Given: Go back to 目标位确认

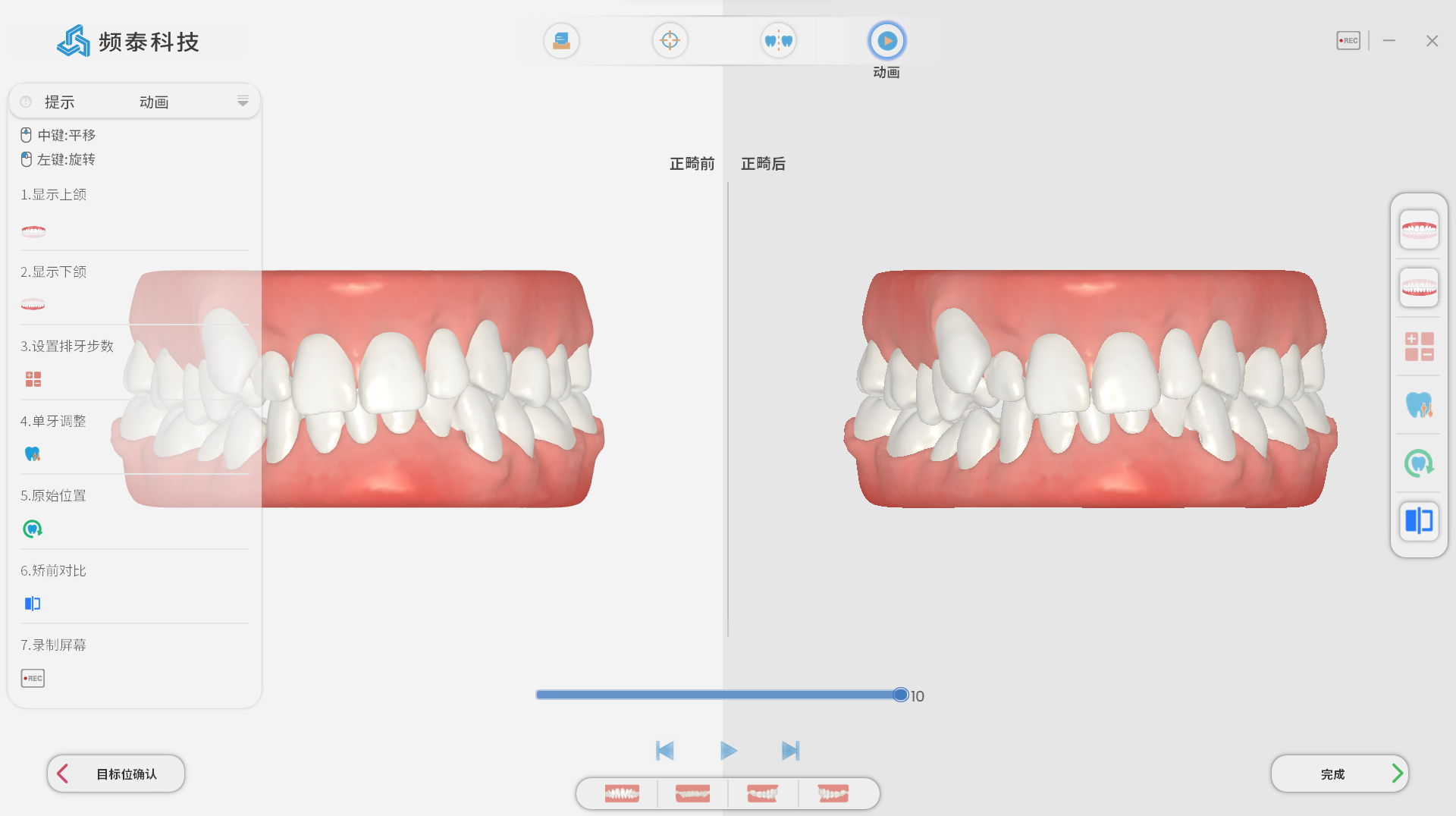Looking at the screenshot, I should tap(116, 774).
